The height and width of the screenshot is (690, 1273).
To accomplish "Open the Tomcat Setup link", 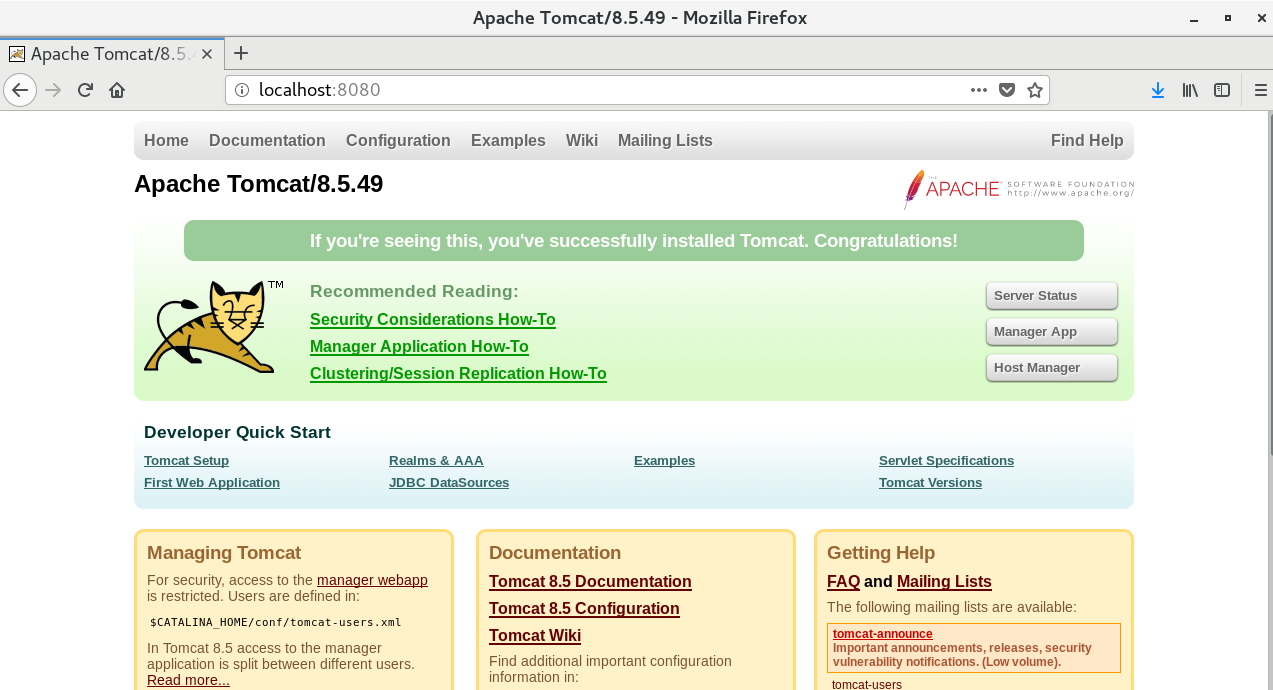I will point(186,461).
